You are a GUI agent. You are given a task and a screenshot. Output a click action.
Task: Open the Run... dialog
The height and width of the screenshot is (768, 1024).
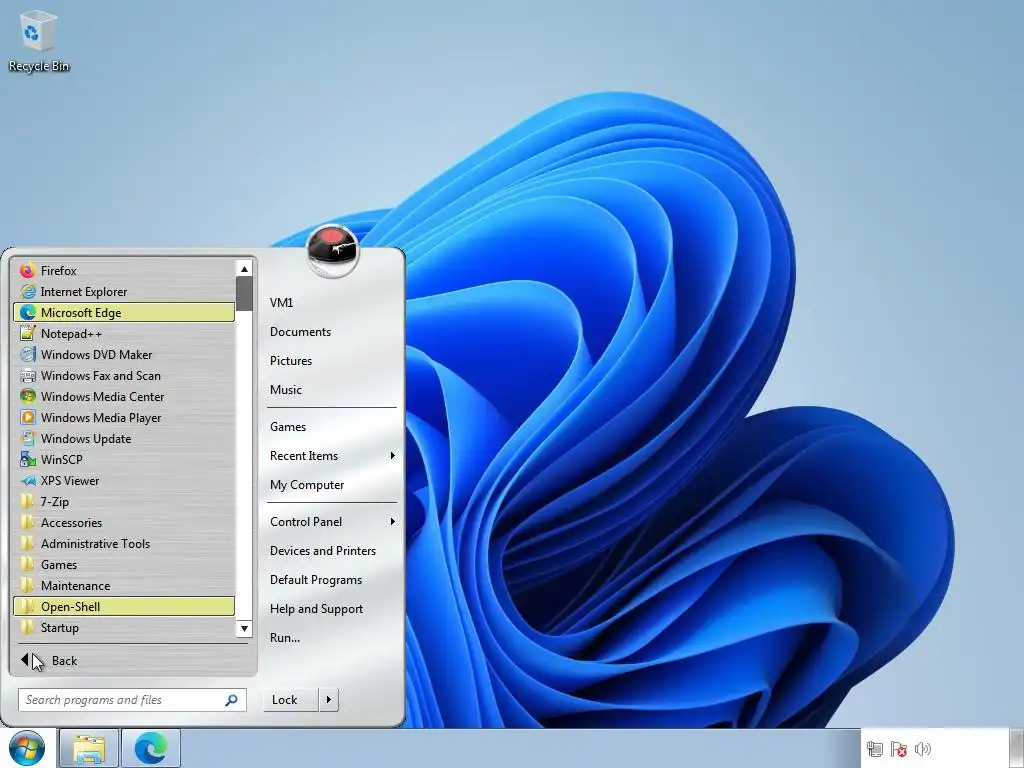pyautogui.click(x=332, y=638)
